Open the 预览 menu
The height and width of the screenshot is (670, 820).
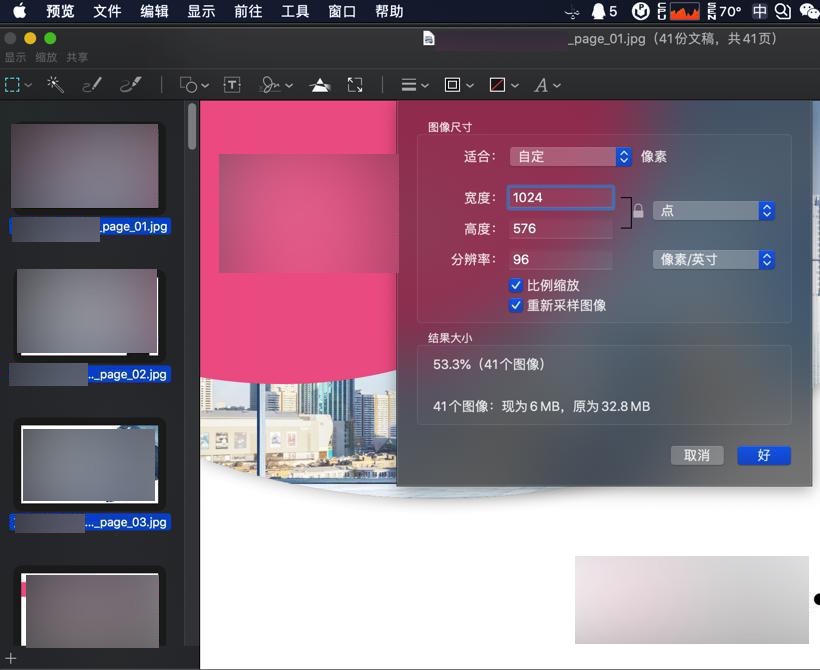coord(60,11)
